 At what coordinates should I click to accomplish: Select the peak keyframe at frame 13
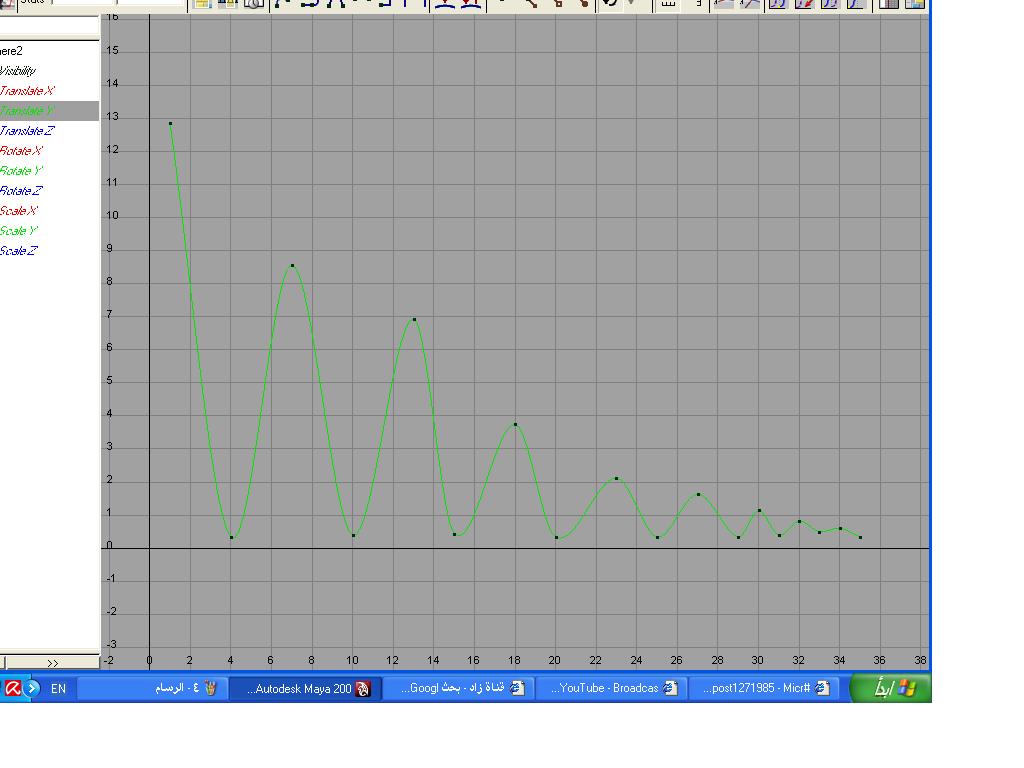tap(414, 319)
